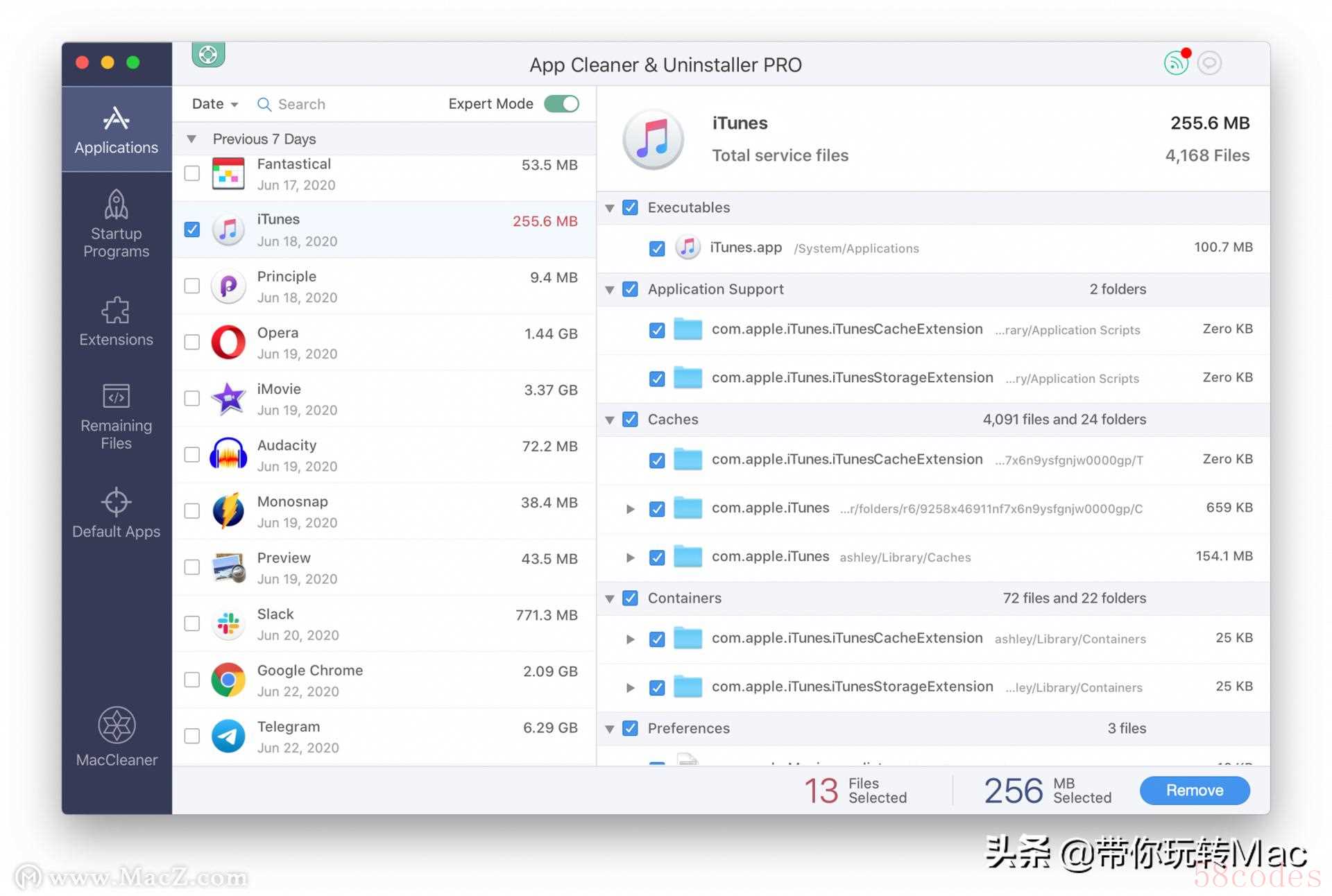Open Startup Programs in the sidebar
Viewport: 1332px width, 896px height.
pyautogui.click(x=116, y=224)
